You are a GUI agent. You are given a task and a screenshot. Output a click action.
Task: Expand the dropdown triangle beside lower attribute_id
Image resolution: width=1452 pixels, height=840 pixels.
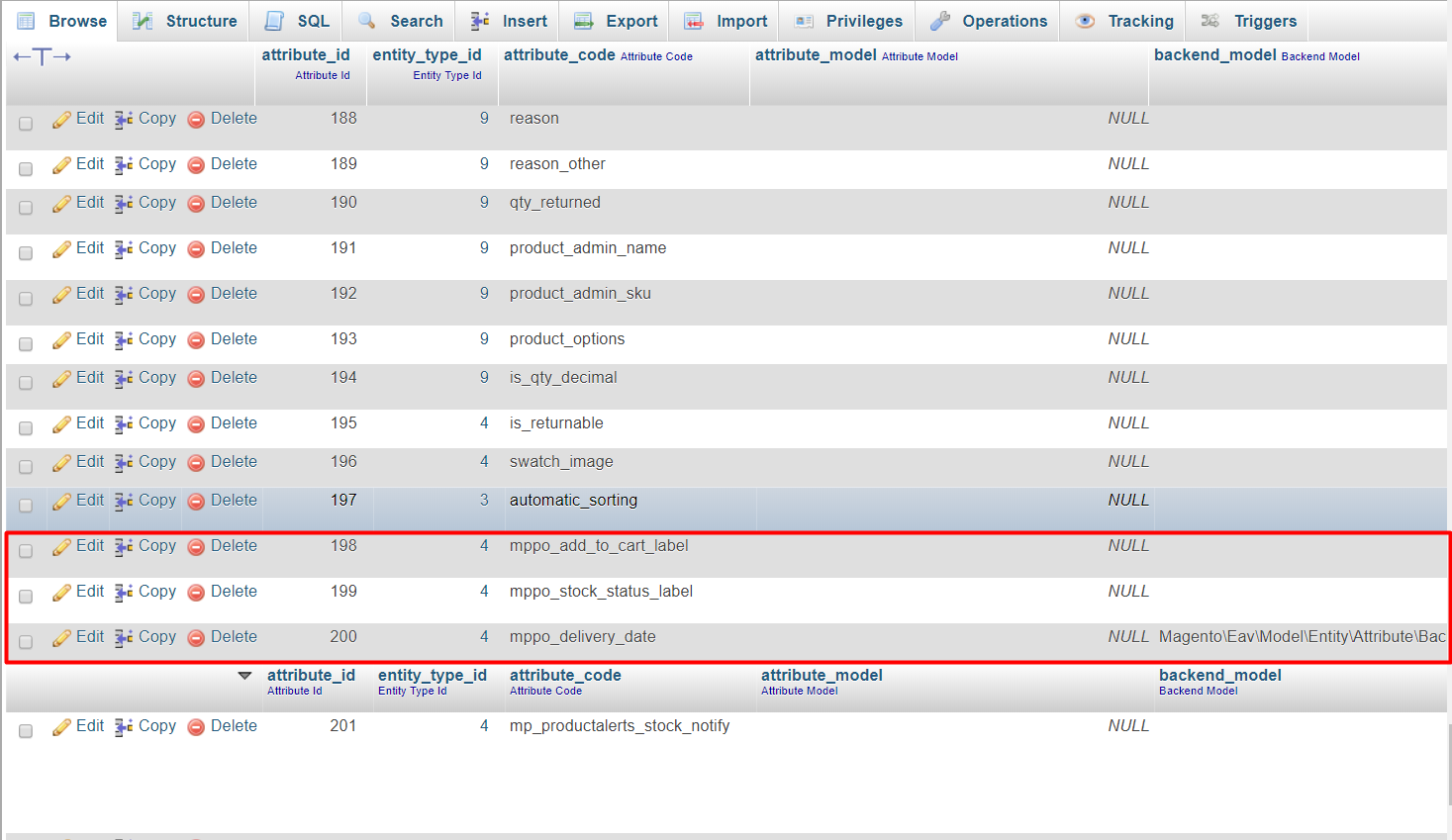click(244, 676)
